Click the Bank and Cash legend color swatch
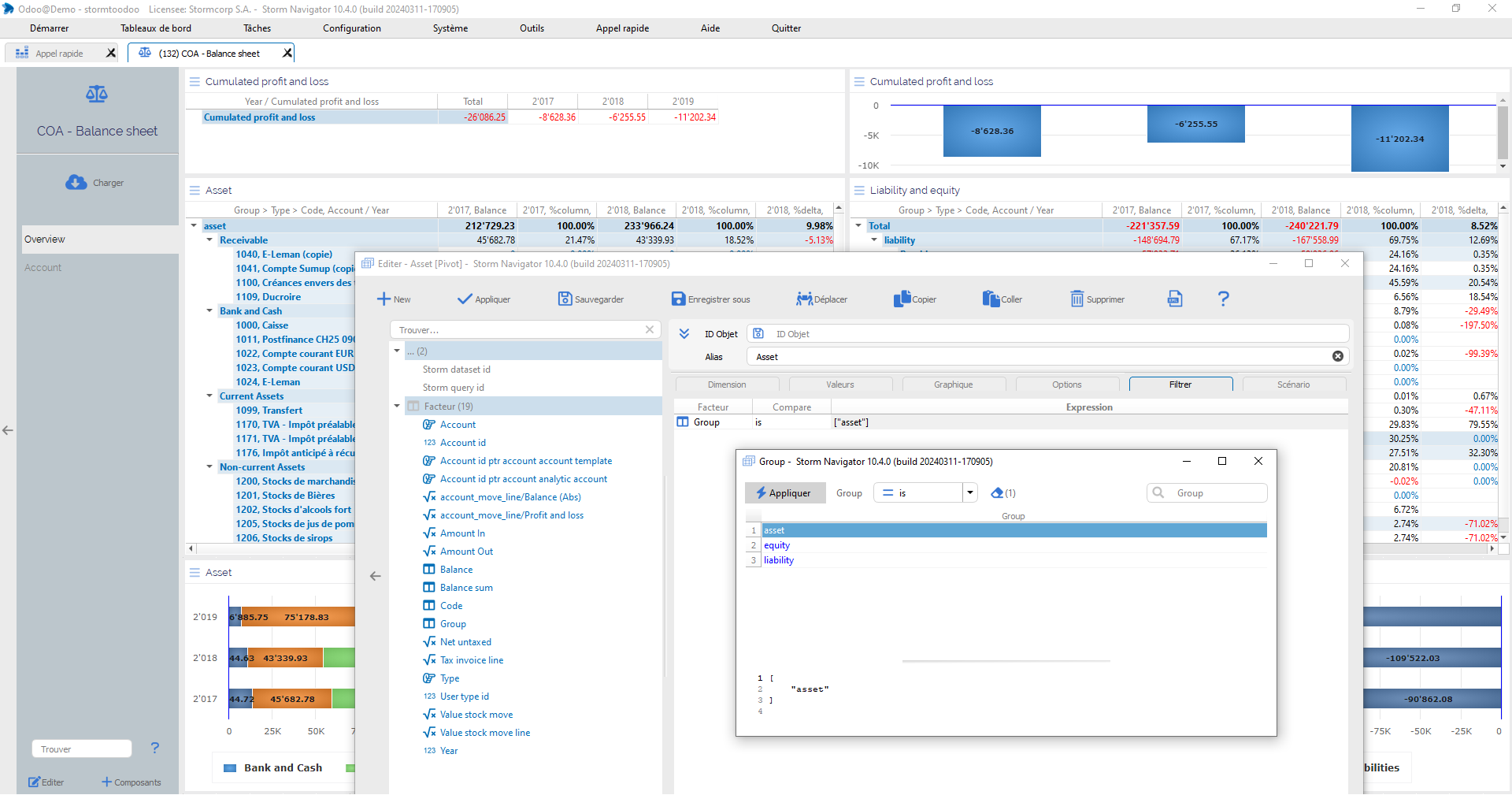Image resolution: width=1512 pixels, height=795 pixels. [230, 768]
